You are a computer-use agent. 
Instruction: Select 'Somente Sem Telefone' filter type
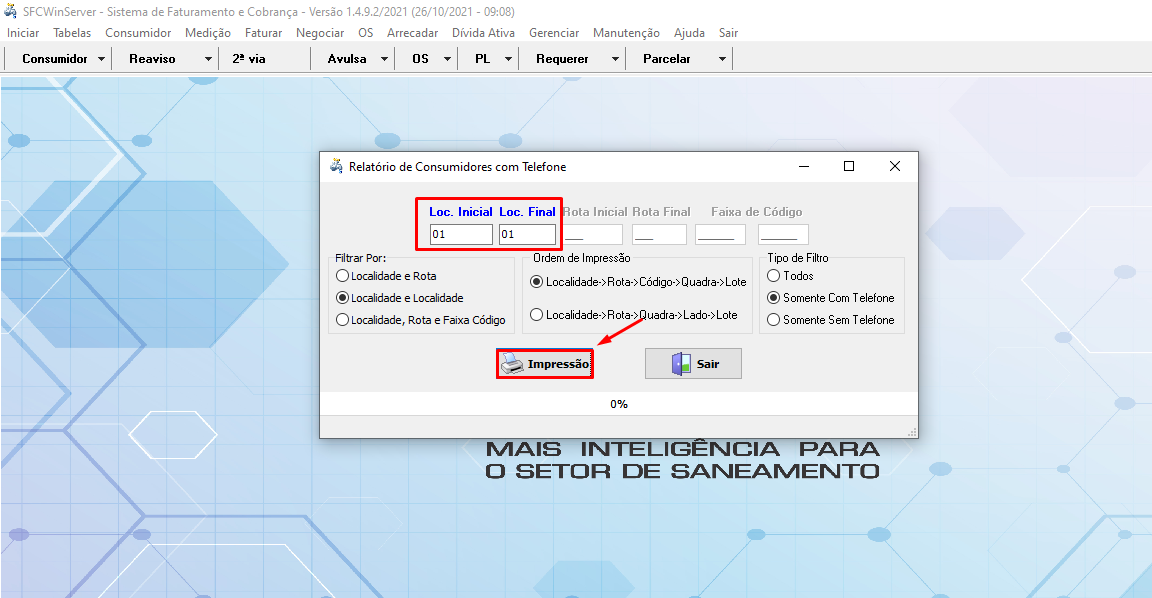pyautogui.click(x=773, y=320)
